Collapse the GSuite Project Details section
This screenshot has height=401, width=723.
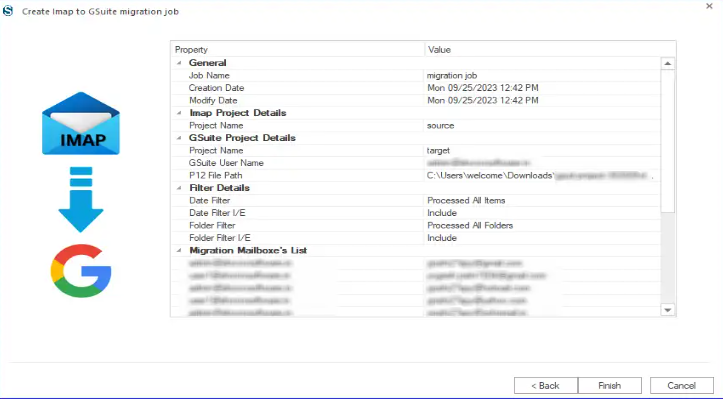(x=179, y=138)
